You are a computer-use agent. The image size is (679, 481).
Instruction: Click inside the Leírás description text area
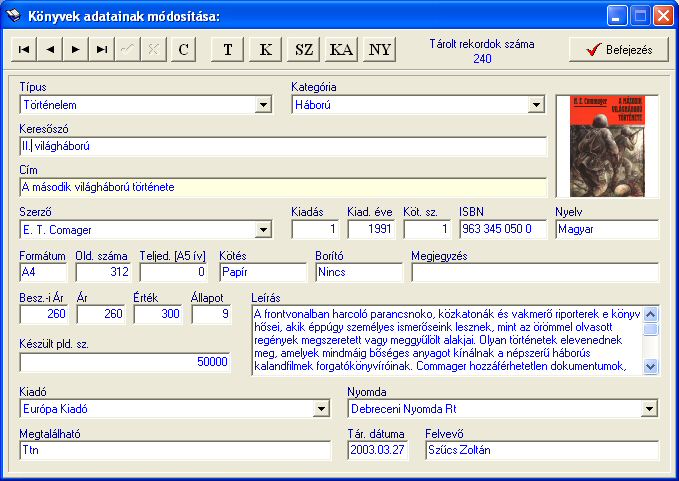[x=447, y=340]
